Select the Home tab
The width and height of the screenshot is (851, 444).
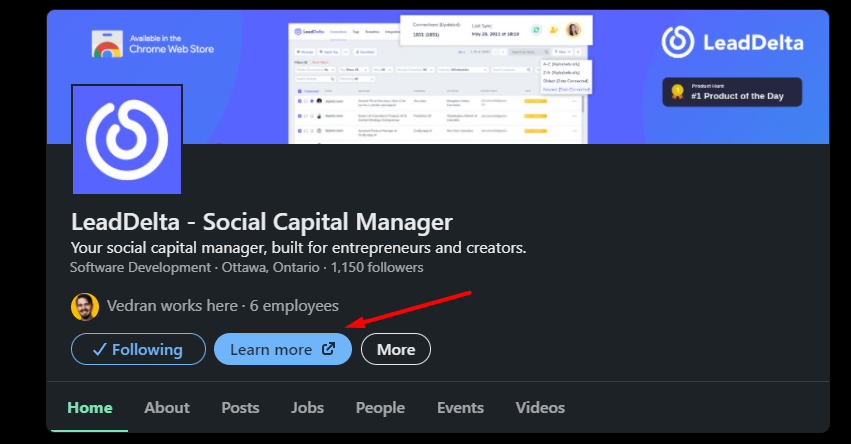[x=90, y=408]
